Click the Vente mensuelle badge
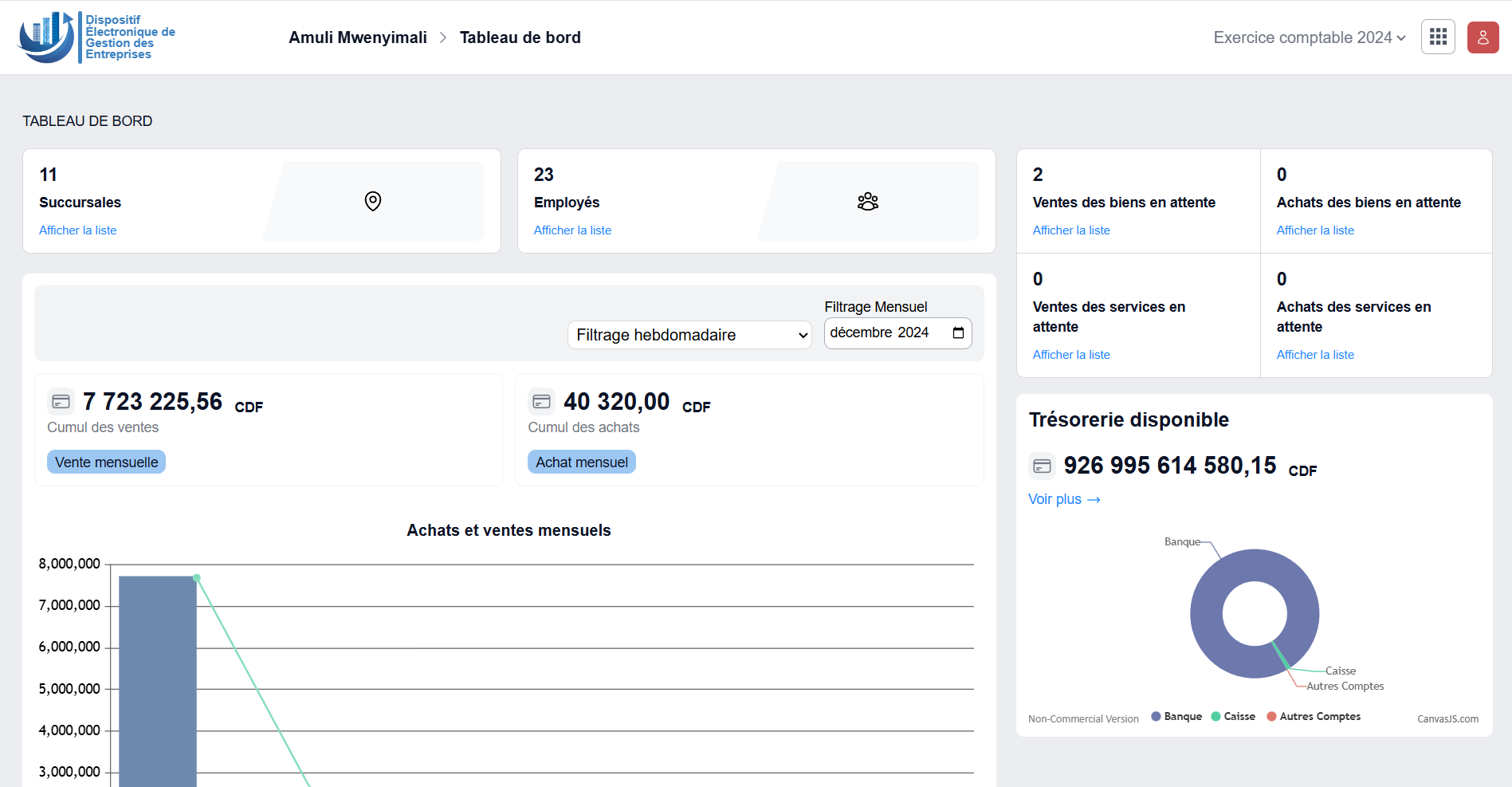The image size is (1512, 787). (x=106, y=462)
